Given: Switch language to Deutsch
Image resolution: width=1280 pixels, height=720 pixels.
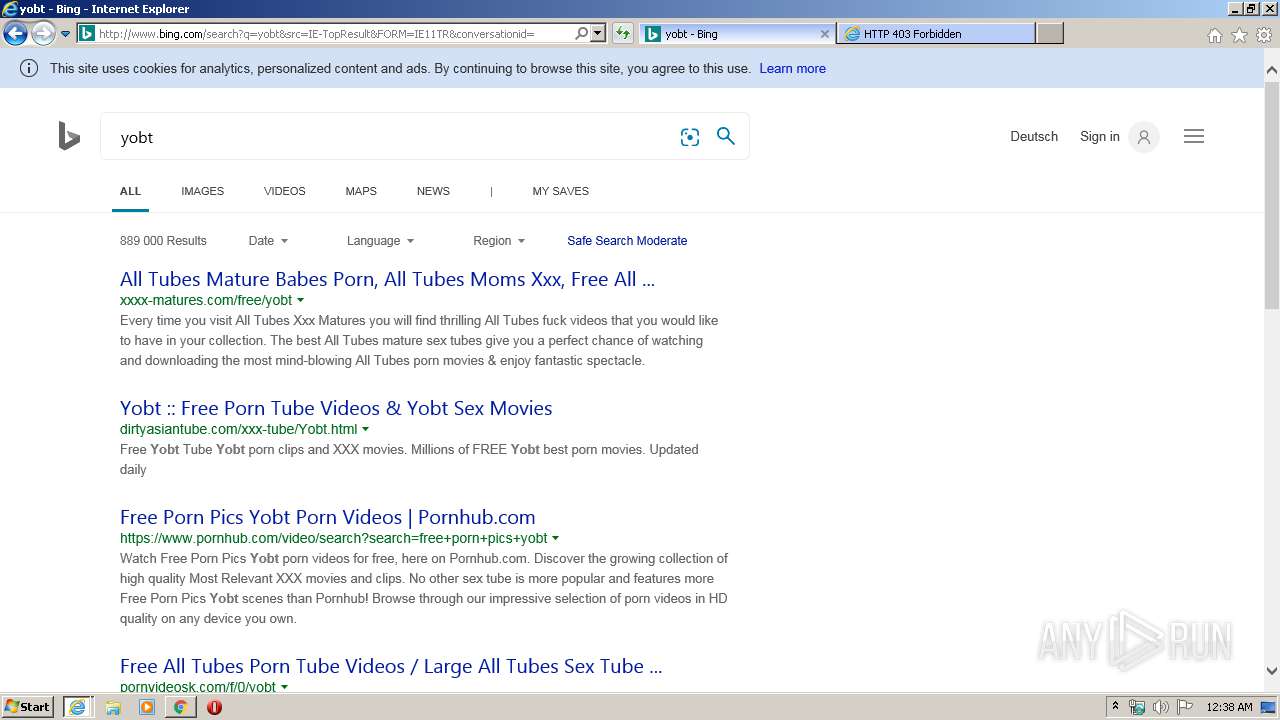Looking at the screenshot, I should tap(1034, 137).
